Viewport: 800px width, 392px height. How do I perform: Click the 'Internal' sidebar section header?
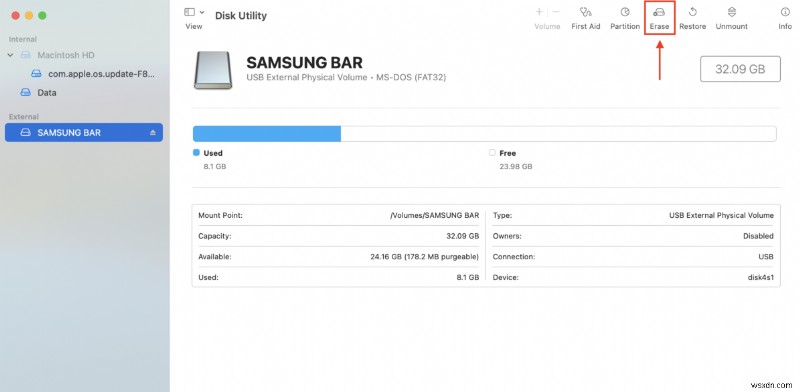coord(23,39)
